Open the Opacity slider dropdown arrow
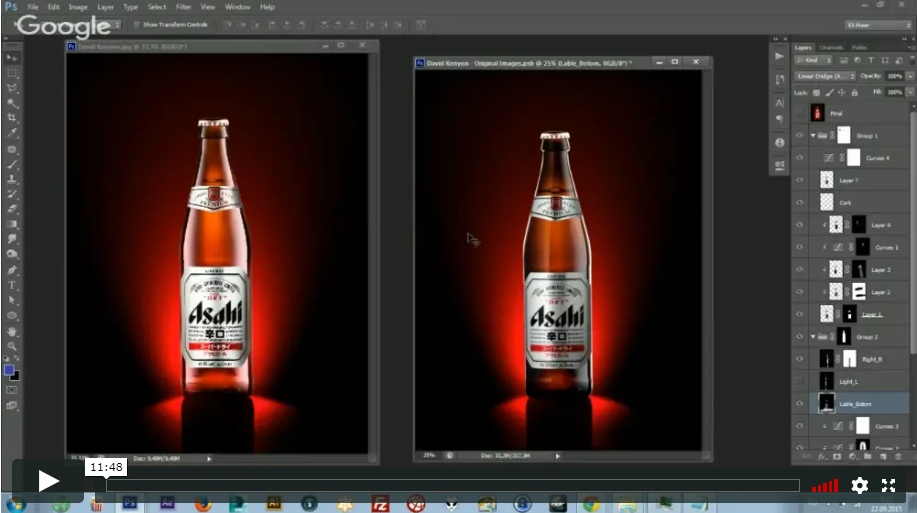 click(x=910, y=76)
